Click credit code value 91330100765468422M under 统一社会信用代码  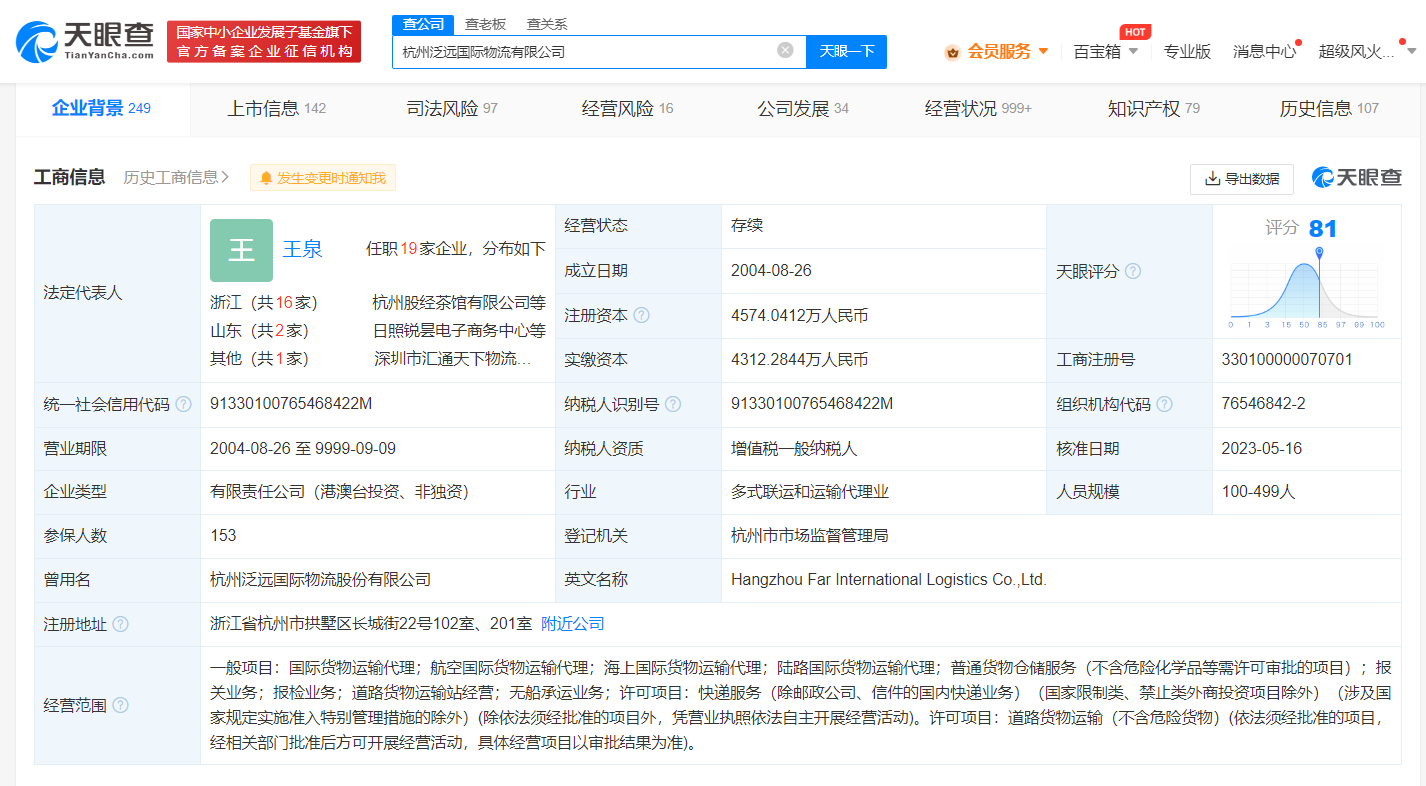tap(291, 404)
